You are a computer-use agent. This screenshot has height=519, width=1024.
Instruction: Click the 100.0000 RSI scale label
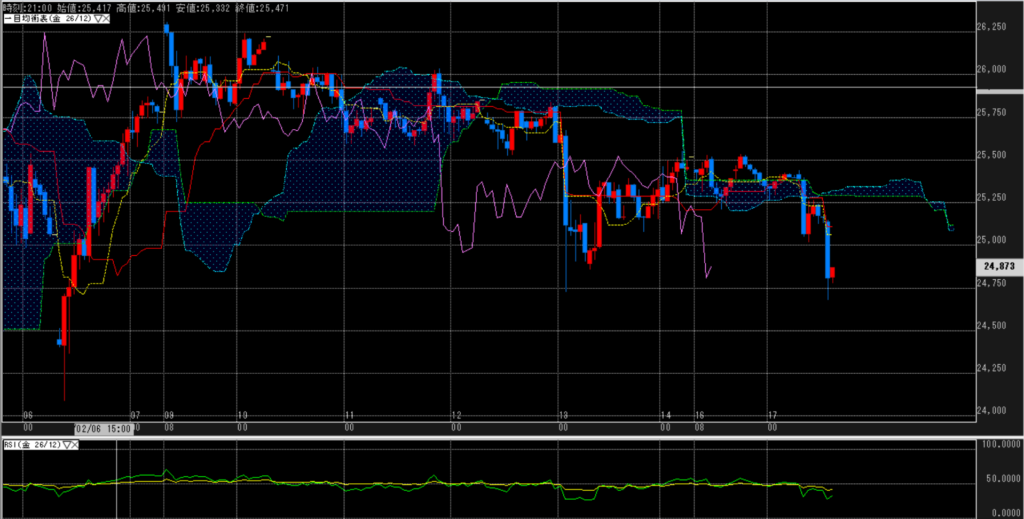click(x=1000, y=441)
